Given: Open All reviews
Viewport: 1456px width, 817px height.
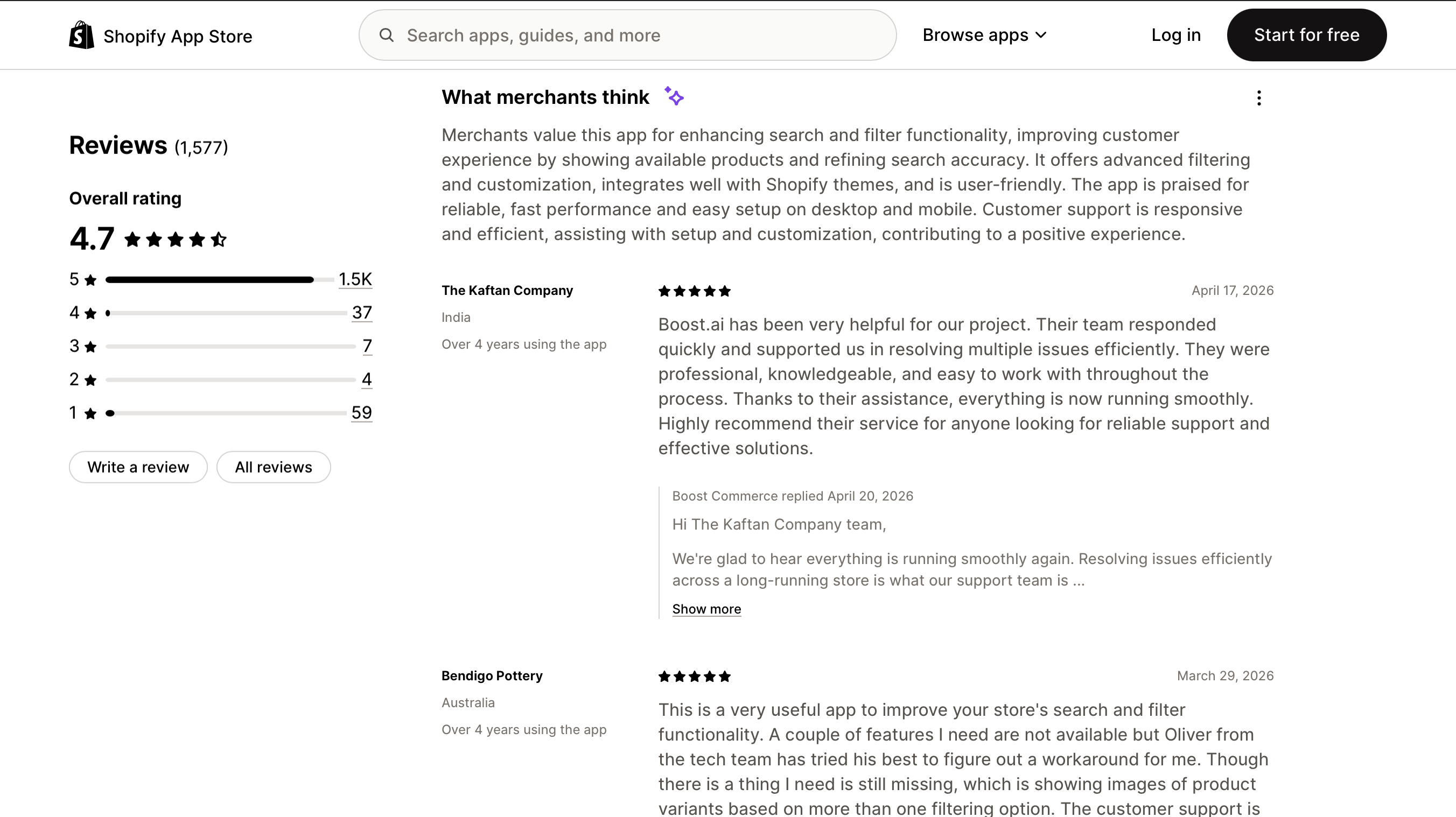Looking at the screenshot, I should [274, 467].
